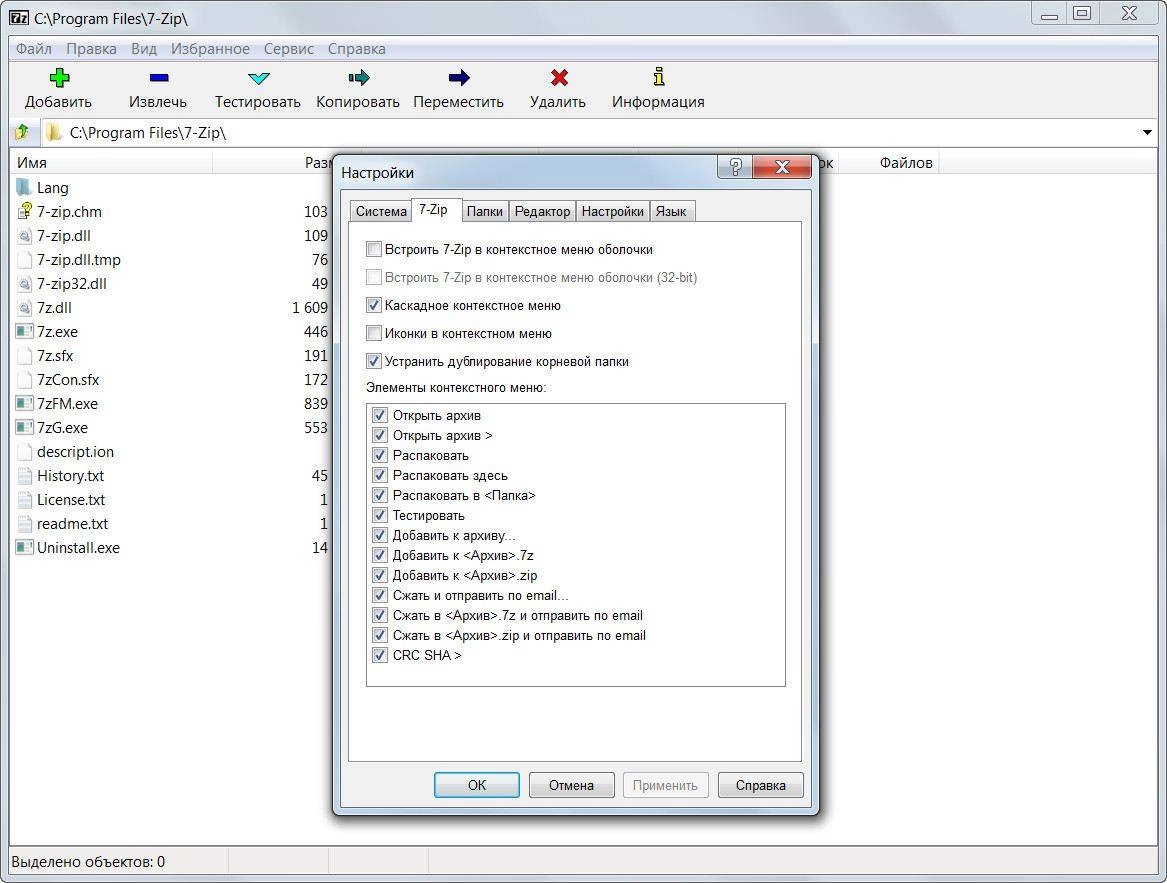Click the readme.txt document icon
Viewport: 1167px width, 883px height.
pyautogui.click(x=24, y=523)
